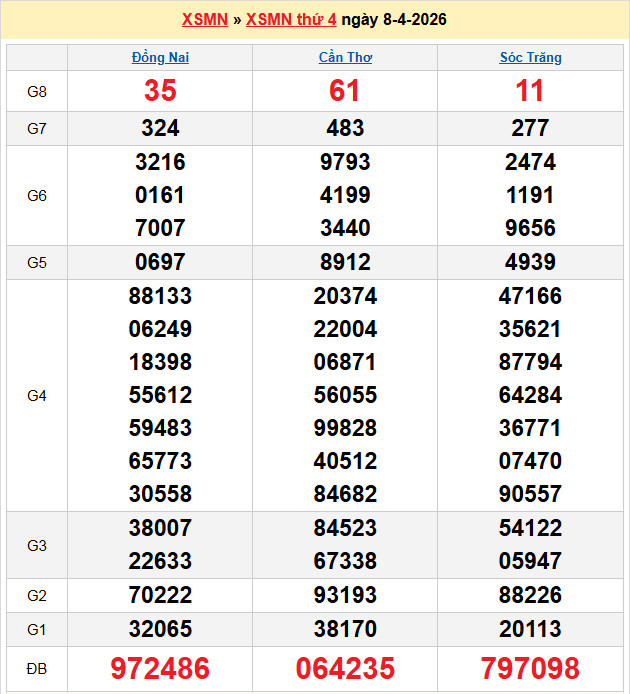This screenshot has height=694, width=630.
Task: Click Sóc Trăng G8 number 11
Action: [x=530, y=91]
